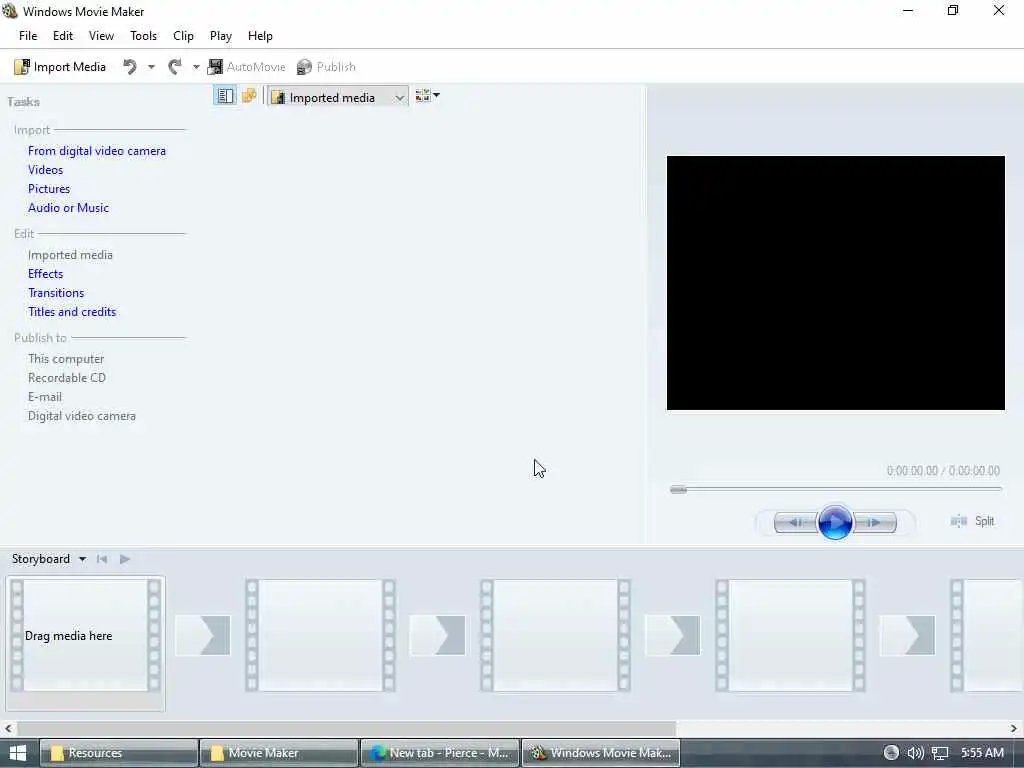The image size is (1024, 768).
Task: Open the Clip menu
Action: (184, 36)
